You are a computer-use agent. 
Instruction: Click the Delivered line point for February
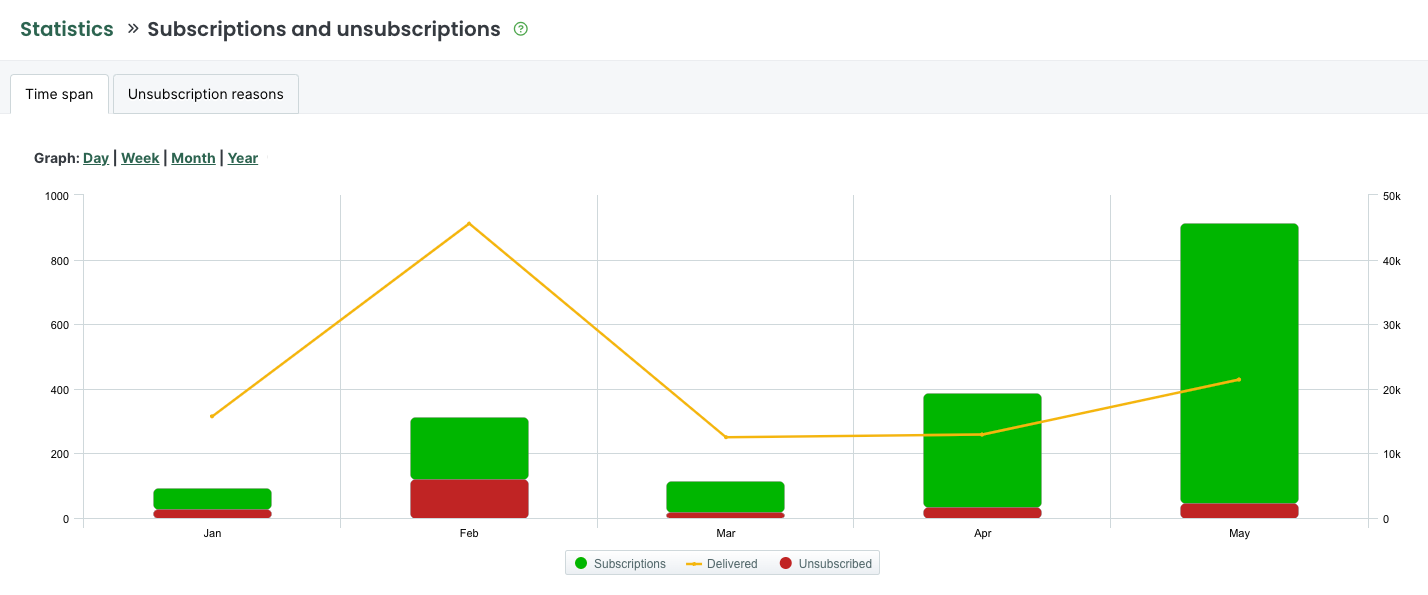click(469, 223)
